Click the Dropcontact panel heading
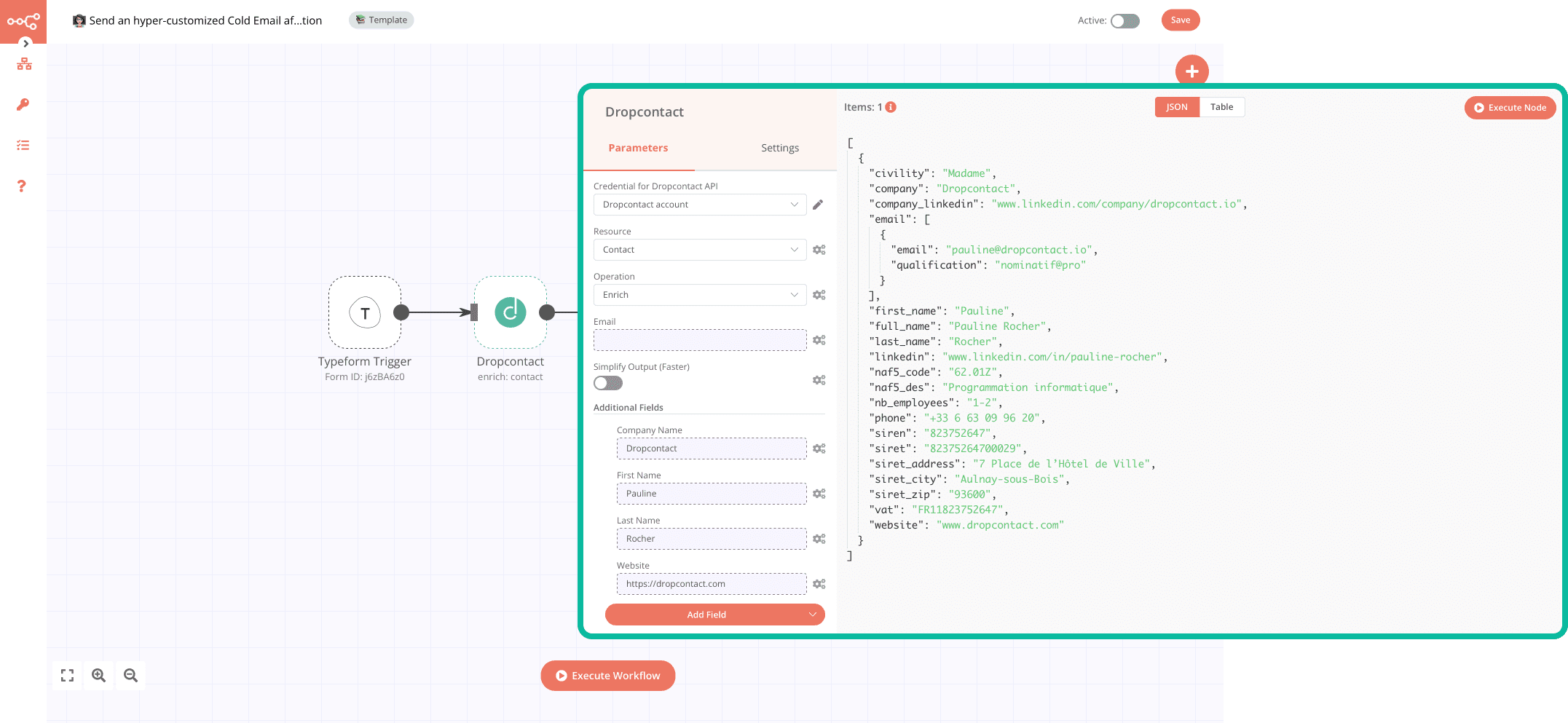 (x=645, y=112)
